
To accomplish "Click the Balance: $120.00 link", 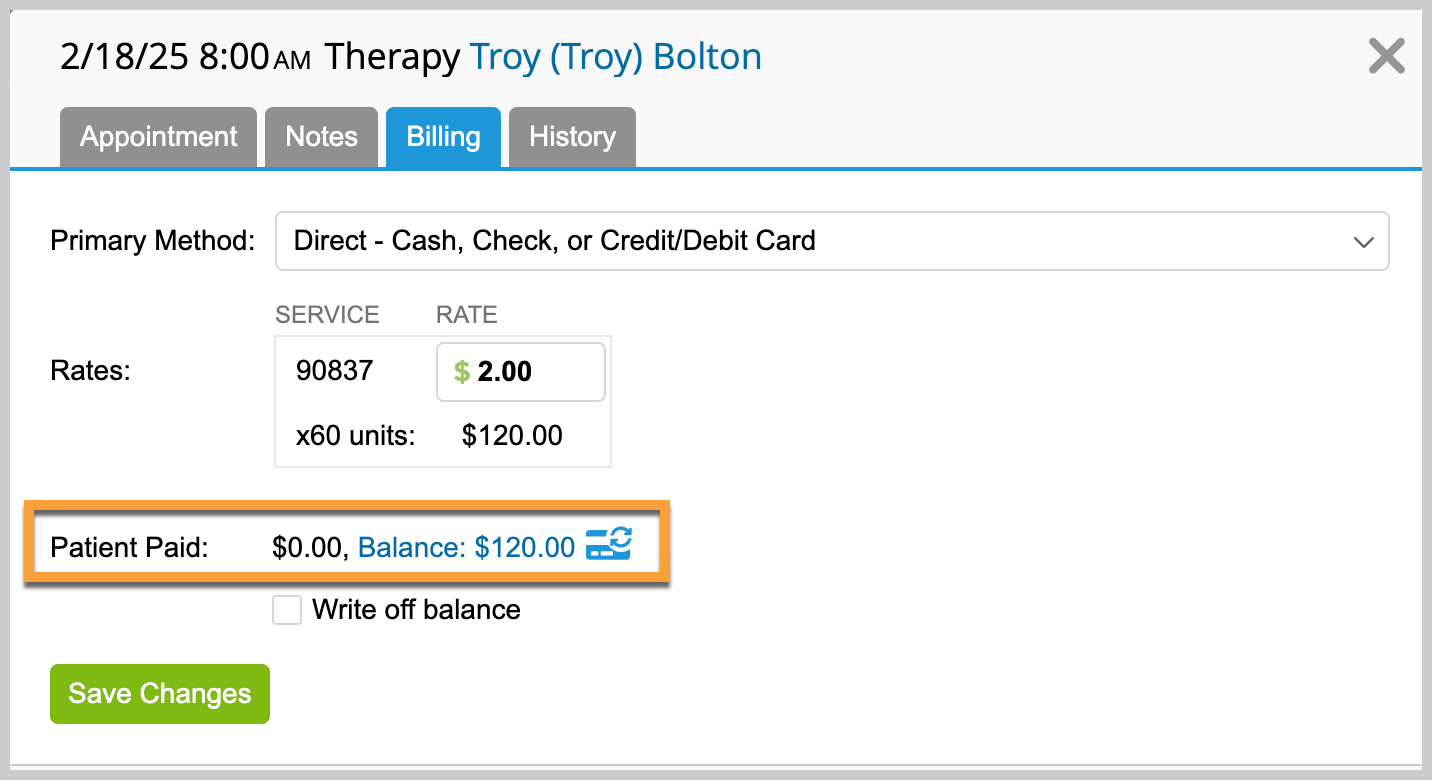I will (467, 547).
